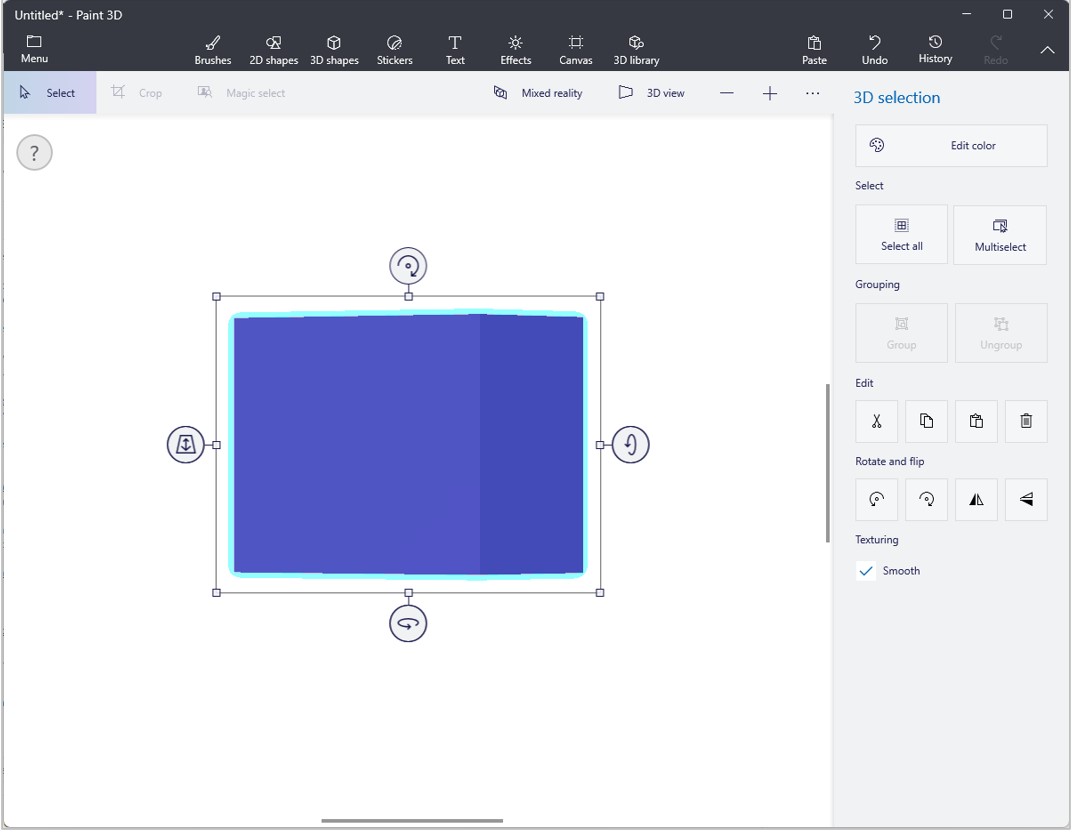Open the overflow menu with three dots
Screen dimensions: 1075x832
pos(813,92)
